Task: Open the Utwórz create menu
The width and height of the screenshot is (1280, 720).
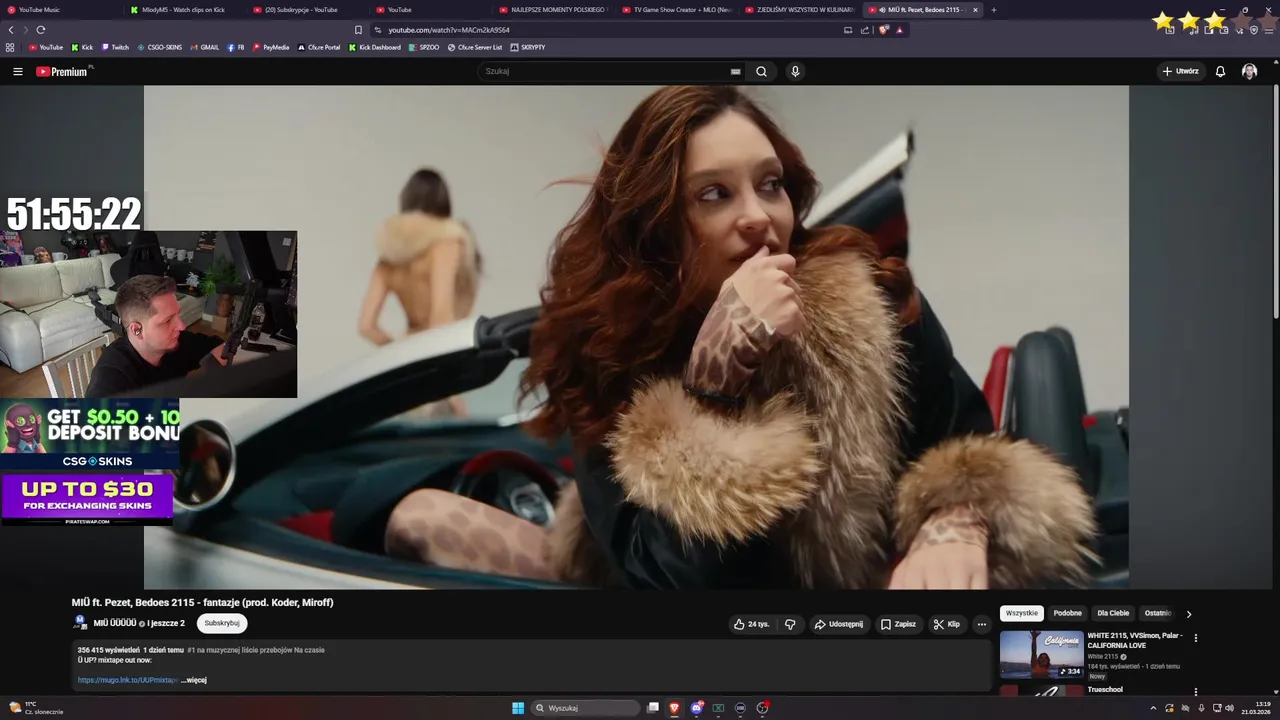Action: pyautogui.click(x=1180, y=71)
